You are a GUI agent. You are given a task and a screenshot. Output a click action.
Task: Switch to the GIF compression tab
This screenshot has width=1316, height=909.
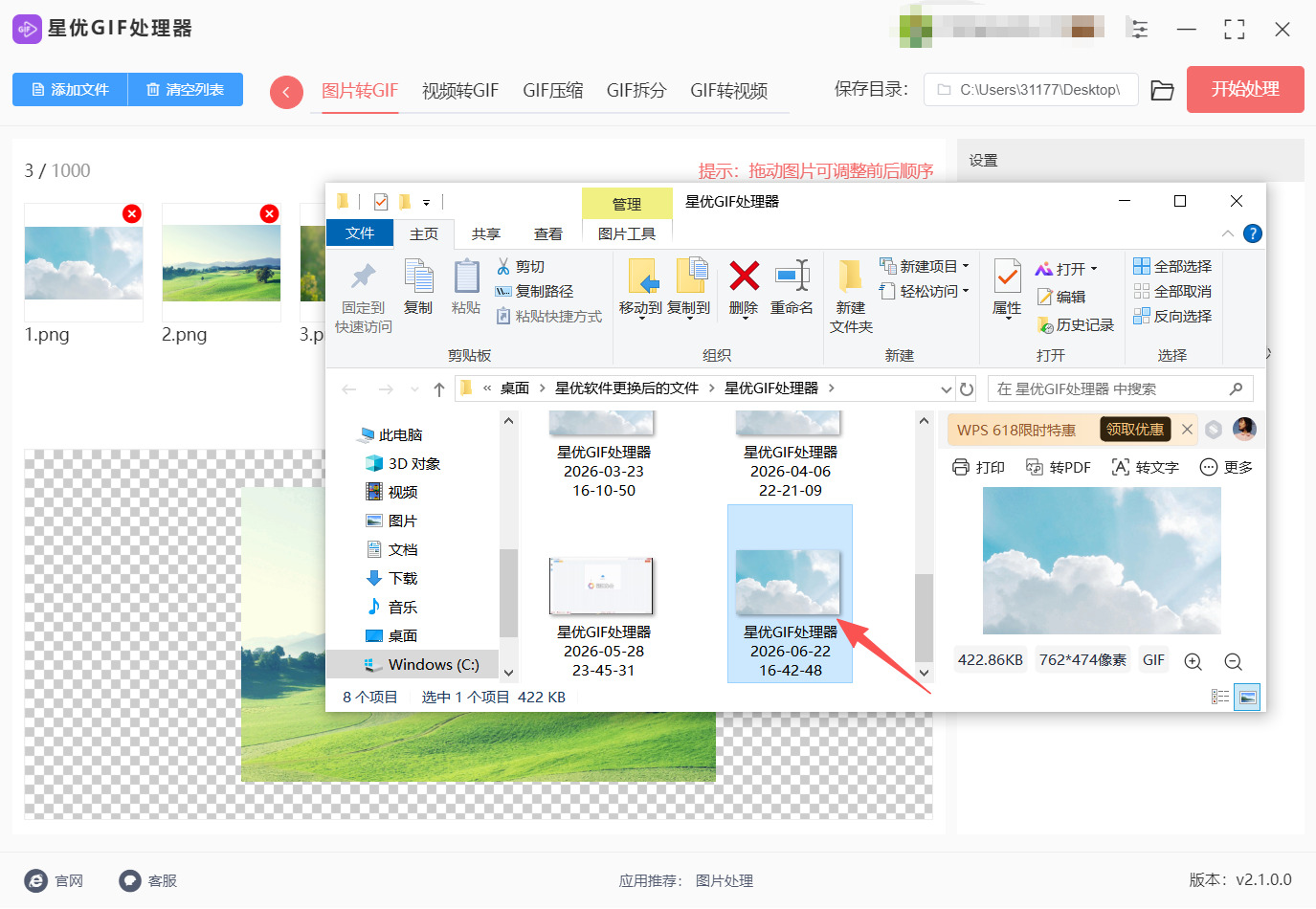point(552,91)
